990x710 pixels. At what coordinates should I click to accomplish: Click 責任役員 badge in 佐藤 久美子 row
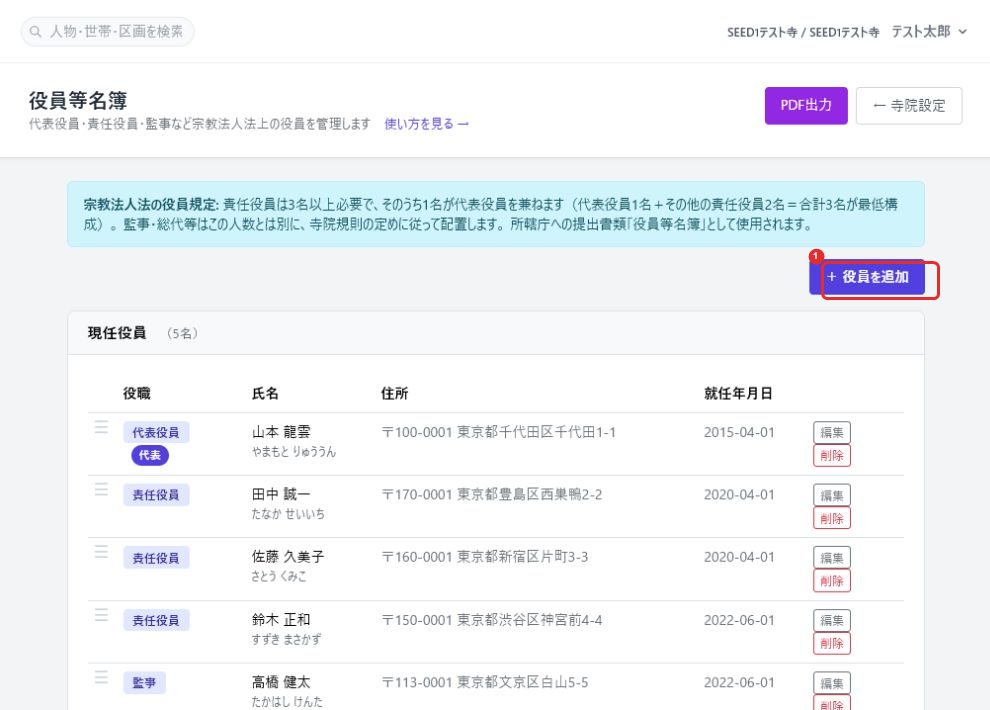tap(156, 558)
